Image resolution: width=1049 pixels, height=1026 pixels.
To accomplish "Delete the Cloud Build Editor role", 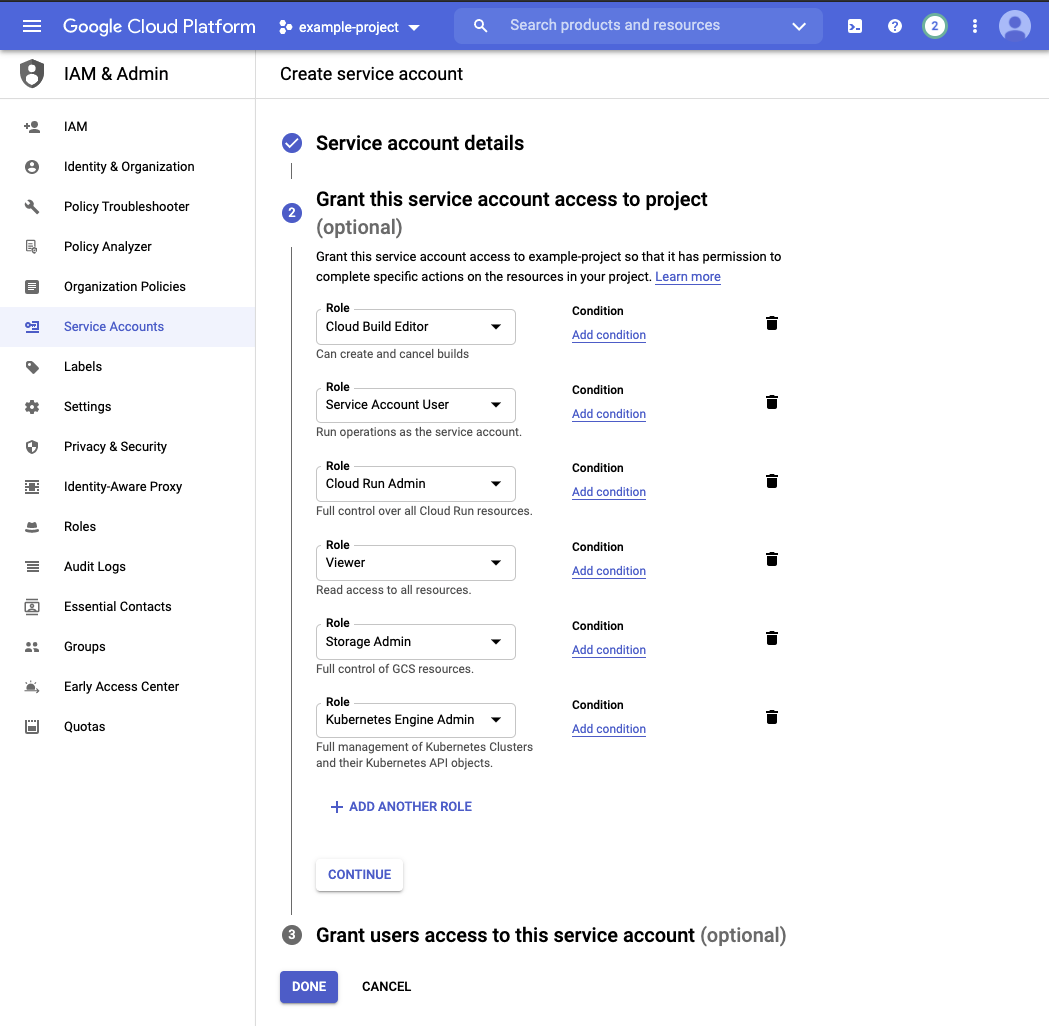I will [x=771, y=323].
